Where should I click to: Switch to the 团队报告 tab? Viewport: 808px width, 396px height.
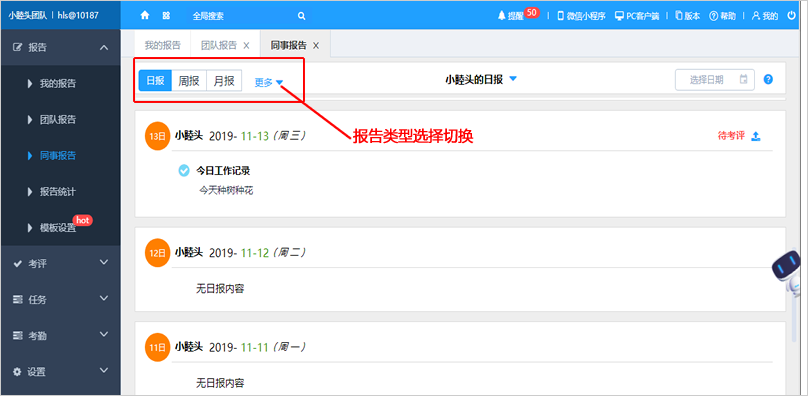218,45
